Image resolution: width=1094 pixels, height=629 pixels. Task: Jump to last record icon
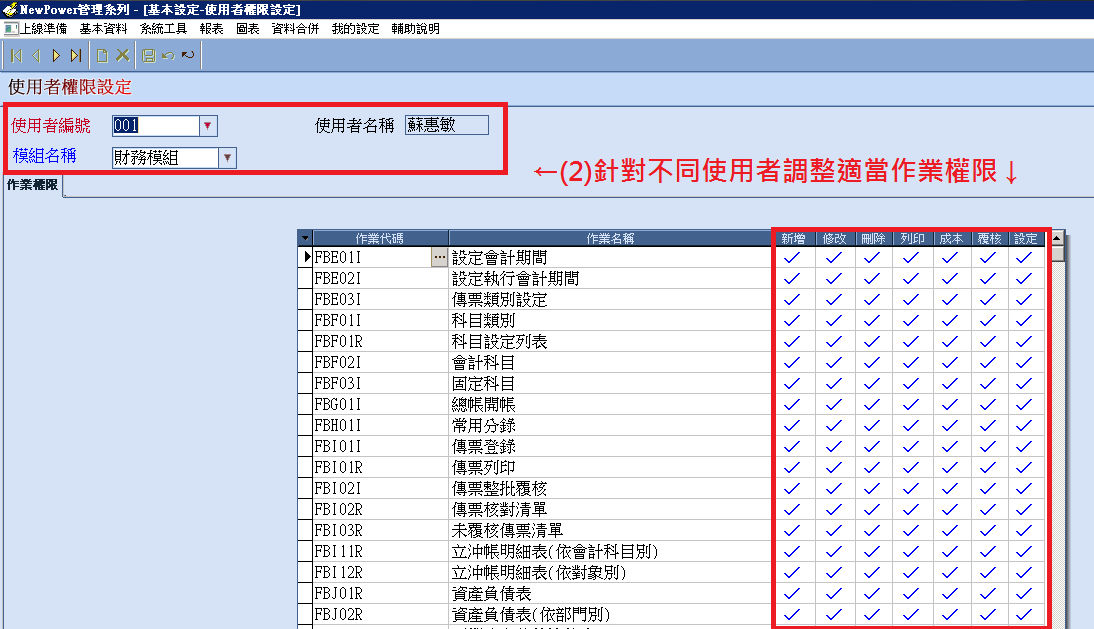(76, 56)
